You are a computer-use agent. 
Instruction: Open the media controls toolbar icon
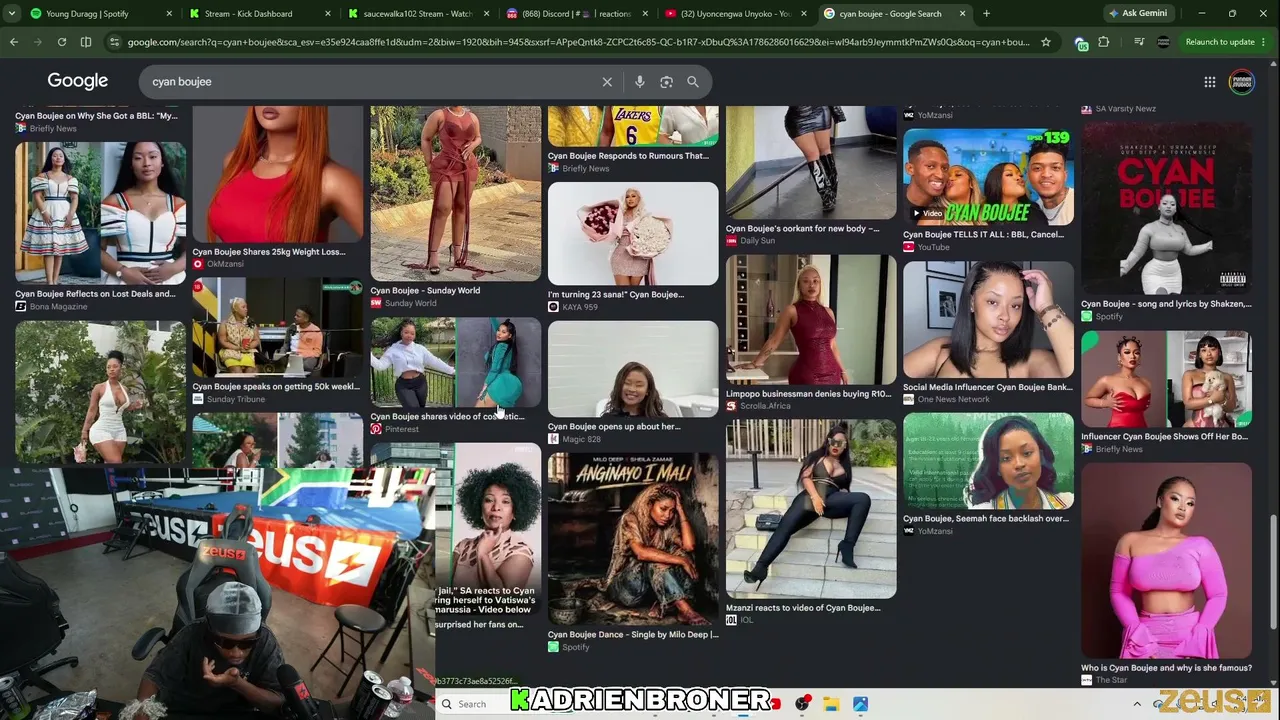click(1139, 42)
